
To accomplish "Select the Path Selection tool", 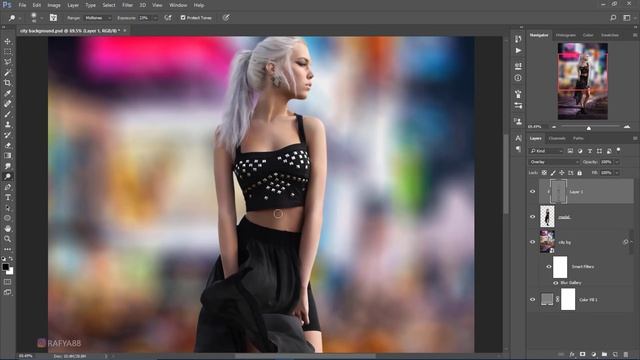I will pyautogui.click(x=7, y=208).
